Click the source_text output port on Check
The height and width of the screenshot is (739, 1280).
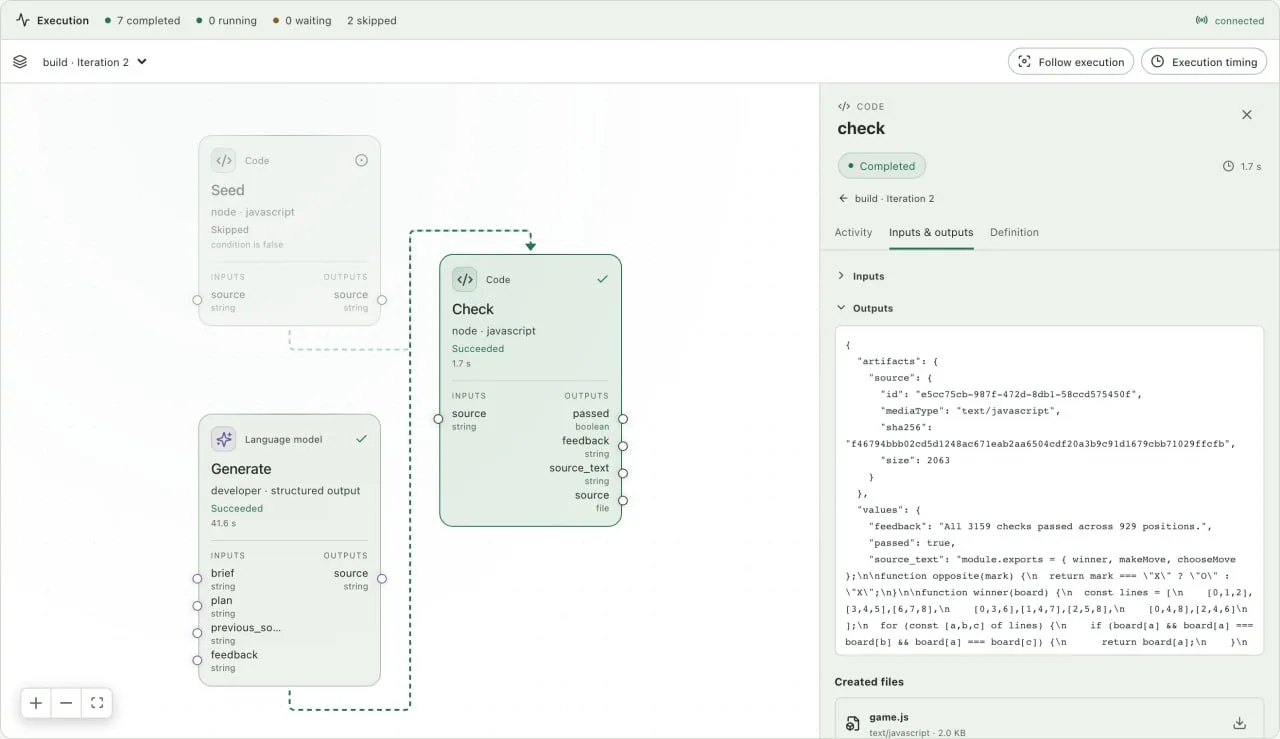coord(623,473)
